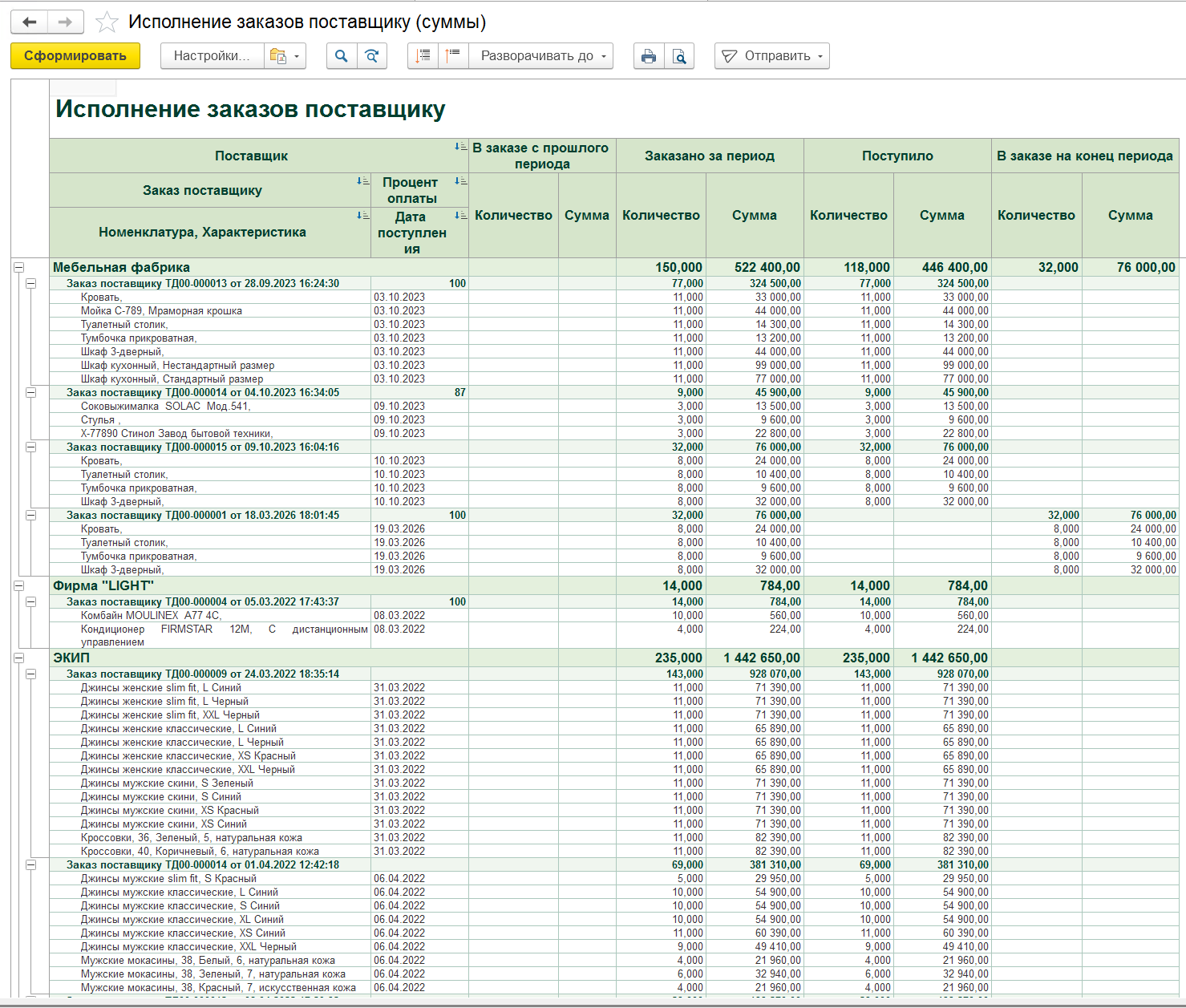1186x1008 pixels.
Task: Click the Заказано за период column header
Action: point(710,156)
